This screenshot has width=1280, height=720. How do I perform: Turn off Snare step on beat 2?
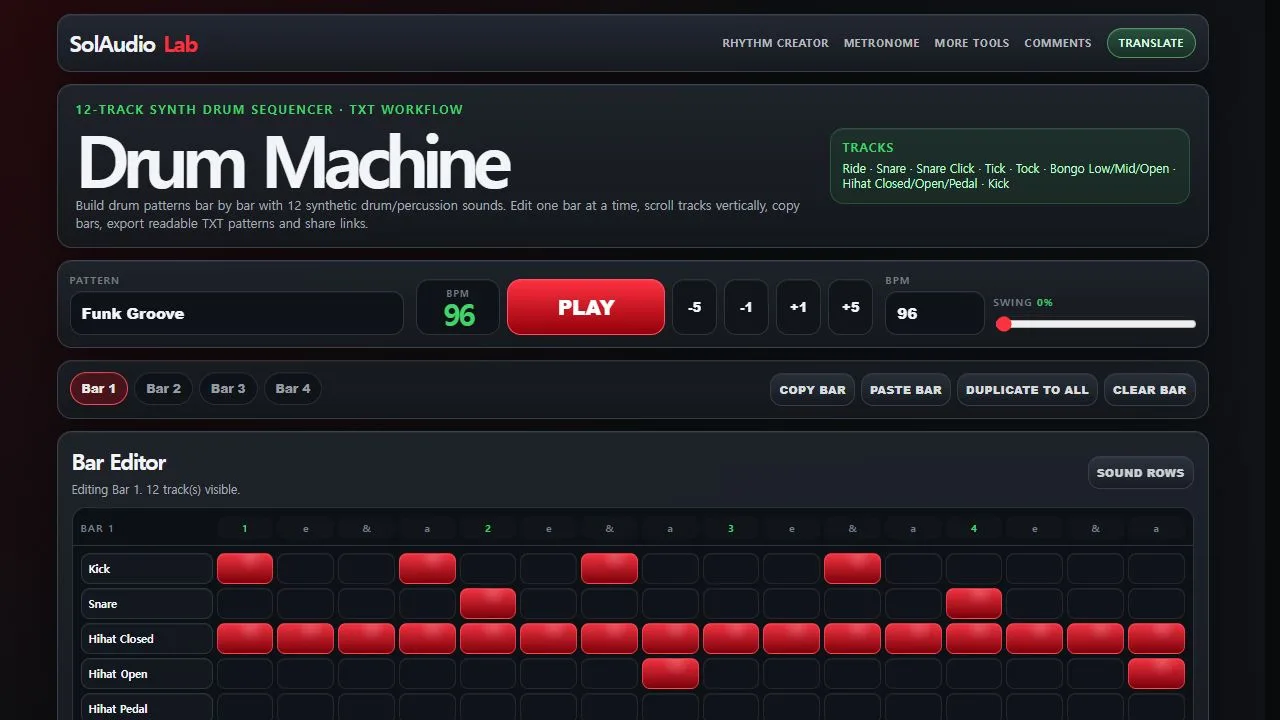pos(488,604)
